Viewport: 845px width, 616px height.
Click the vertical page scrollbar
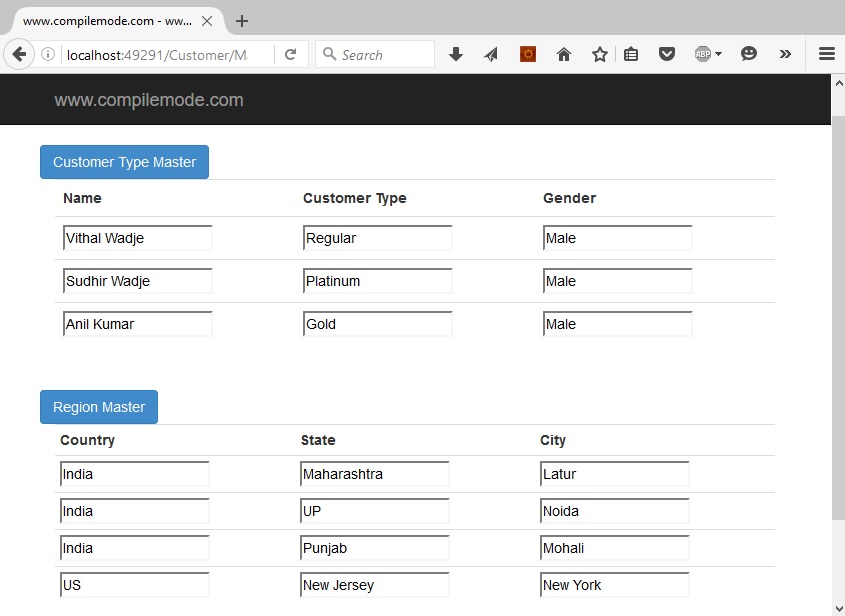838,330
